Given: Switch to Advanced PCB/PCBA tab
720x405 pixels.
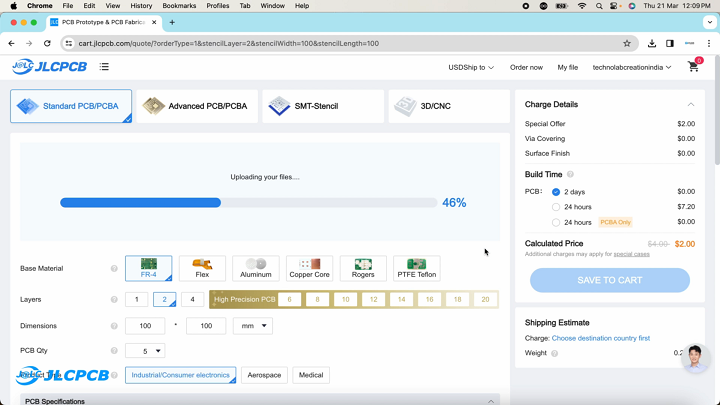Looking at the screenshot, I should coord(197,106).
